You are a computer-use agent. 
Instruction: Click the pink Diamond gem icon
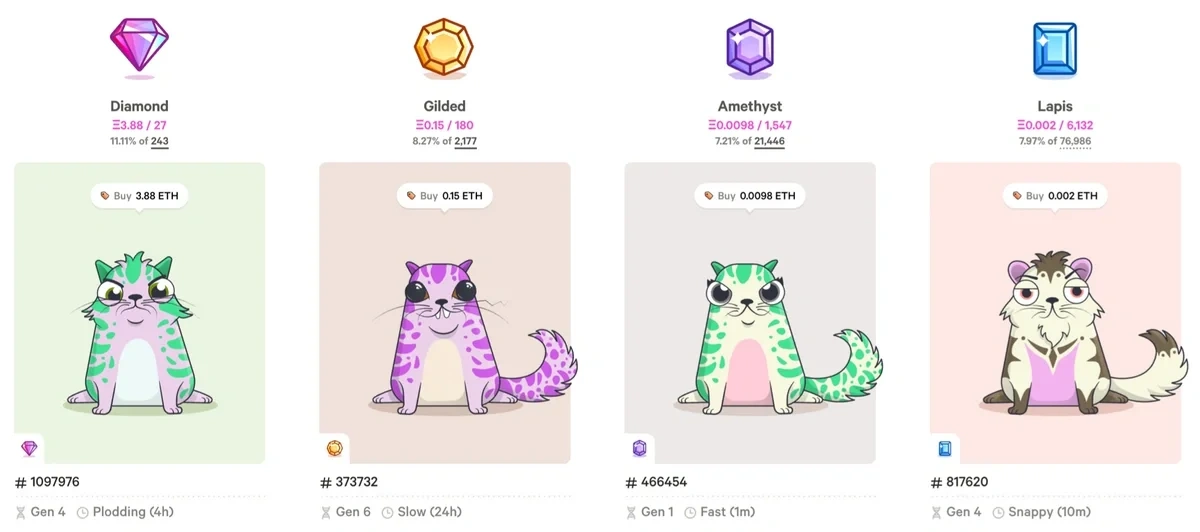click(139, 47)
